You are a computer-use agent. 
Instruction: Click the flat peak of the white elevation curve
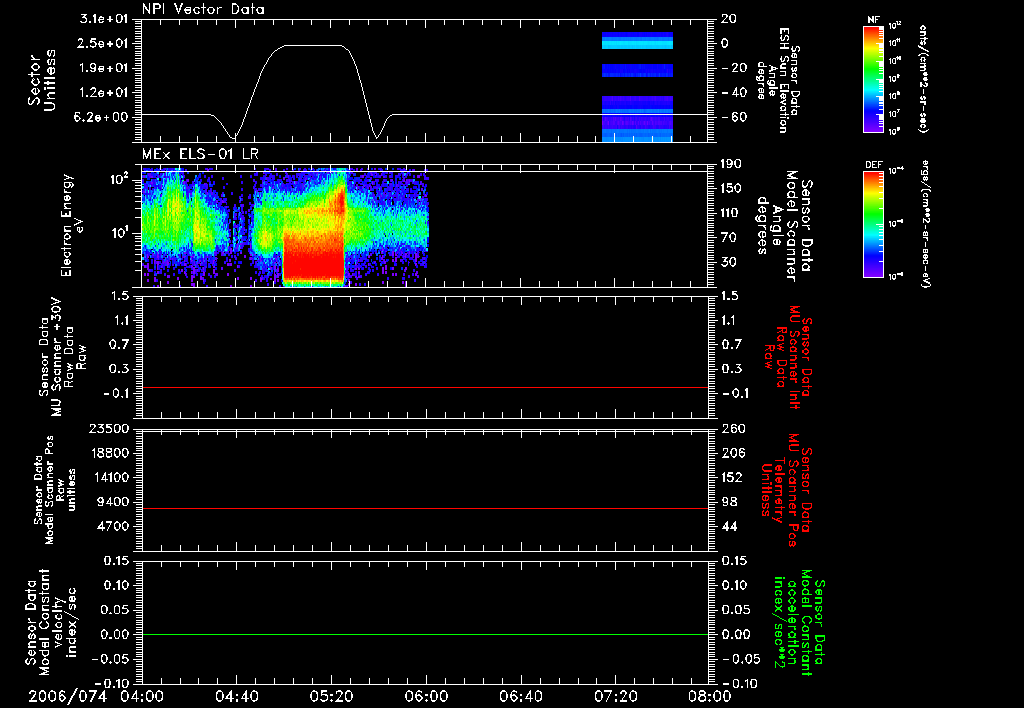pos(313,46)
